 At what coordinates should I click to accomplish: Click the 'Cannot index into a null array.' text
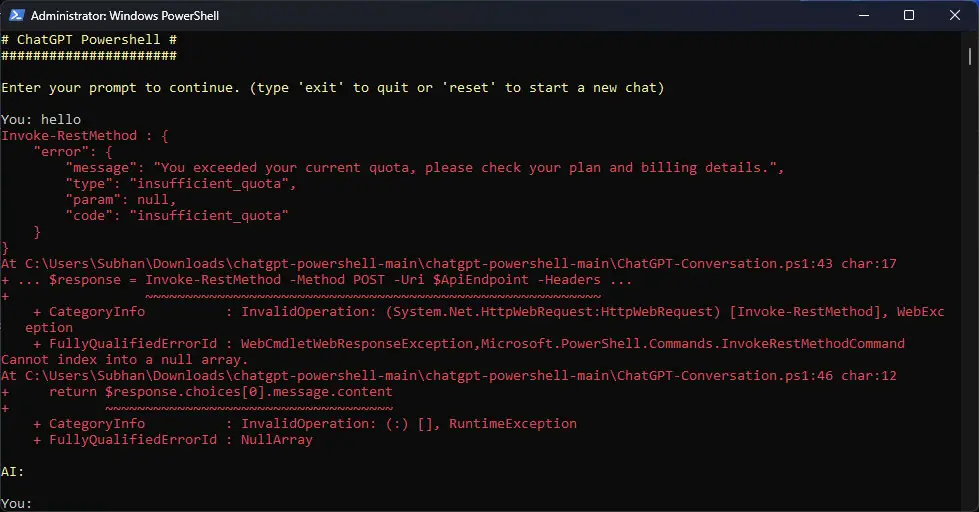tap(125, 360)
